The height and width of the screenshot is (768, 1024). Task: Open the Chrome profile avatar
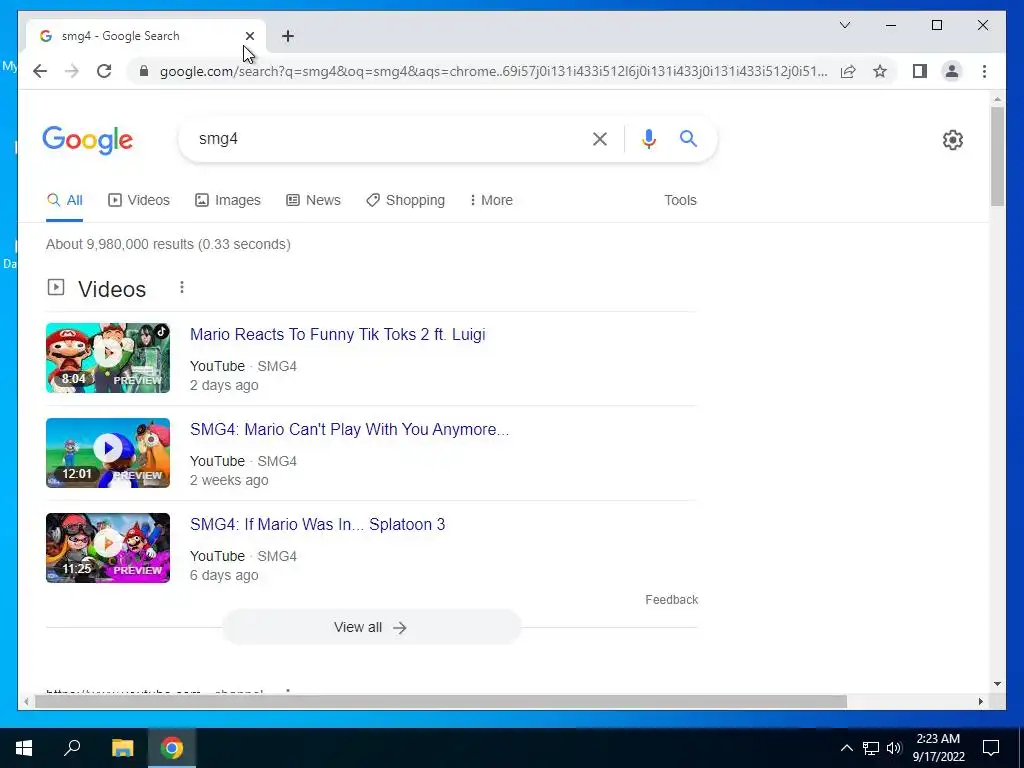[x=952, y=71]
